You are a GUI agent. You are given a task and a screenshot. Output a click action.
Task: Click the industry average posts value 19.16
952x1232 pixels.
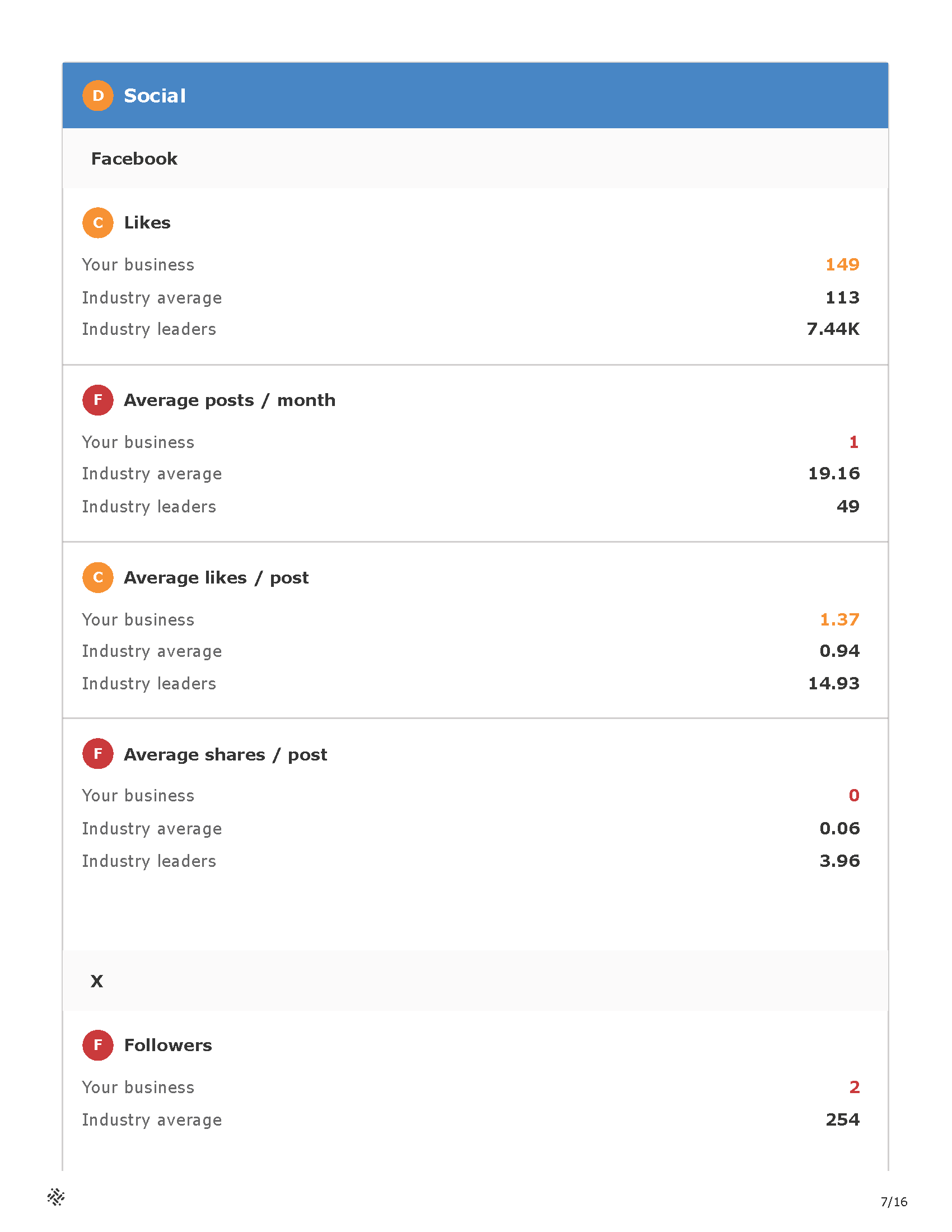[834, 474]
